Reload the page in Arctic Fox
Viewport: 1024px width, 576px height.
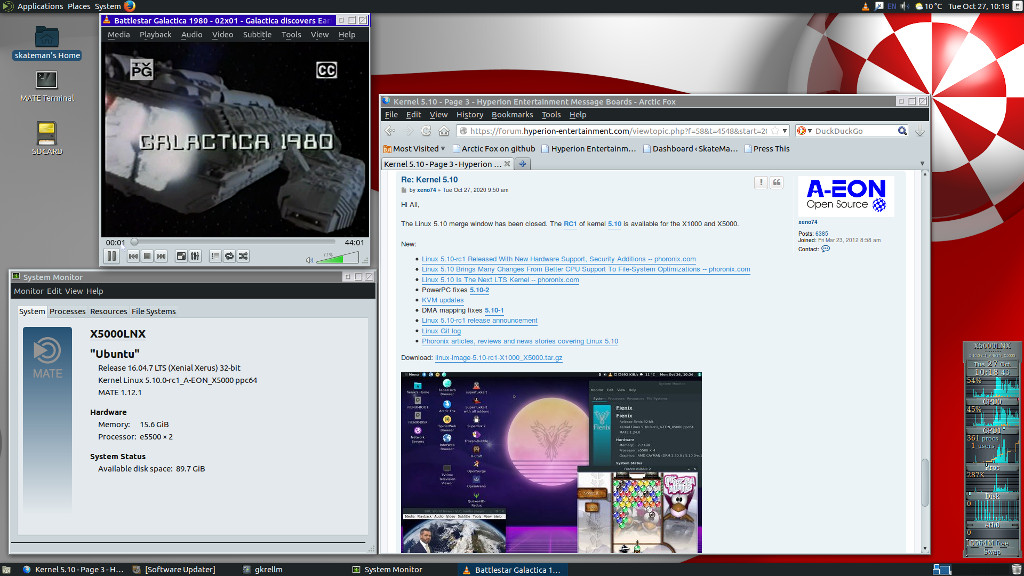pyautogui.click(x=426, y=131)
